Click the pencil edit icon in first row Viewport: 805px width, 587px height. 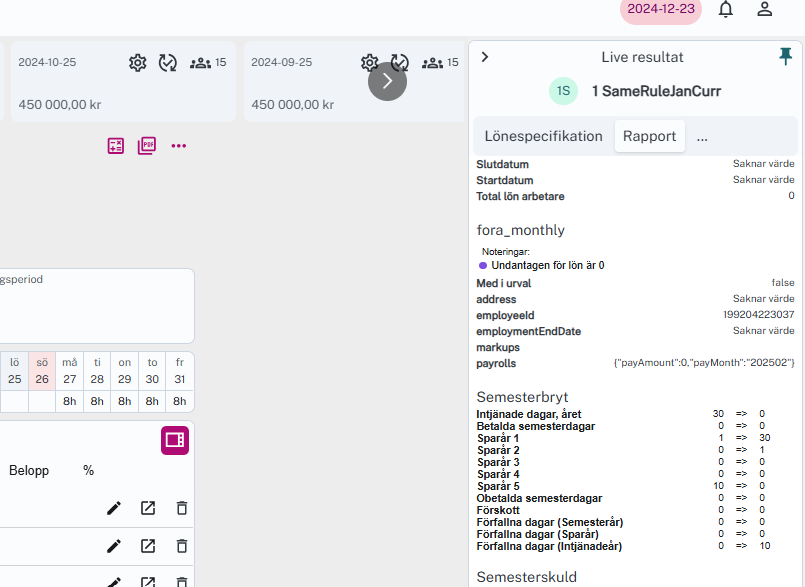coord(114,508)
